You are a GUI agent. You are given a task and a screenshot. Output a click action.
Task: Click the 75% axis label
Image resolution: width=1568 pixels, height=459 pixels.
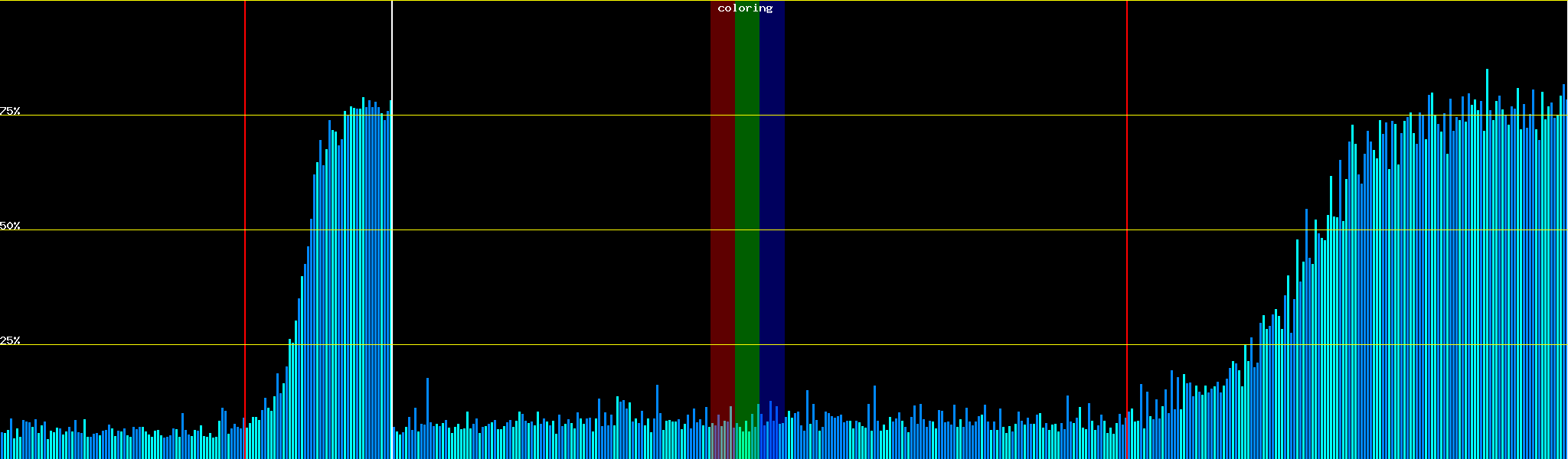point(10,111)
